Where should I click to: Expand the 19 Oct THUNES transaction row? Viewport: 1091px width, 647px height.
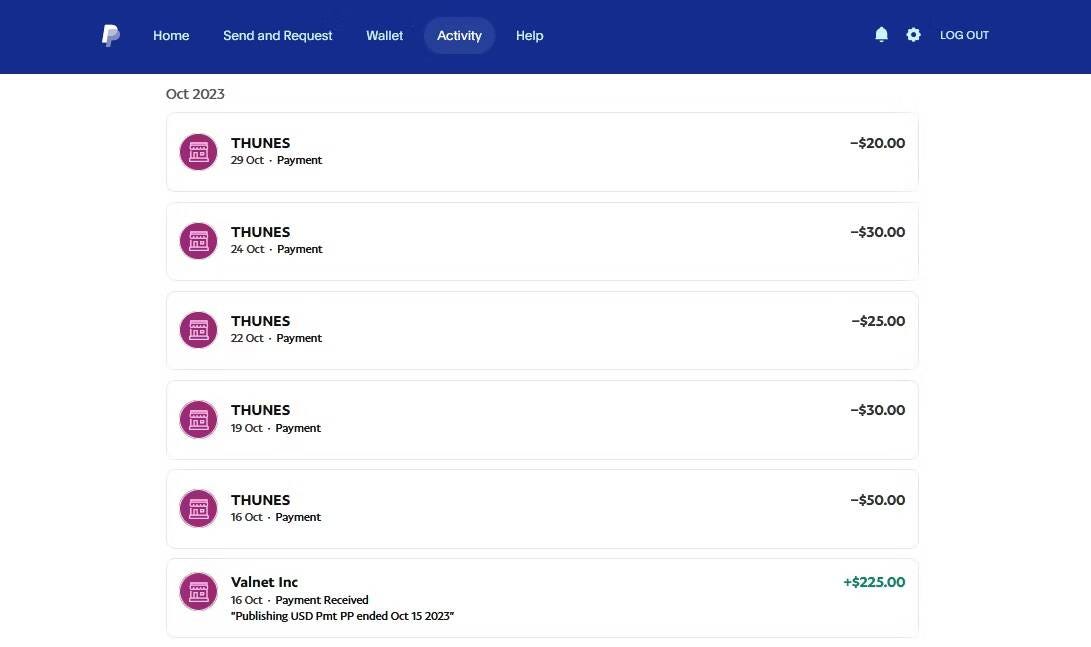(x=542, y=419)
